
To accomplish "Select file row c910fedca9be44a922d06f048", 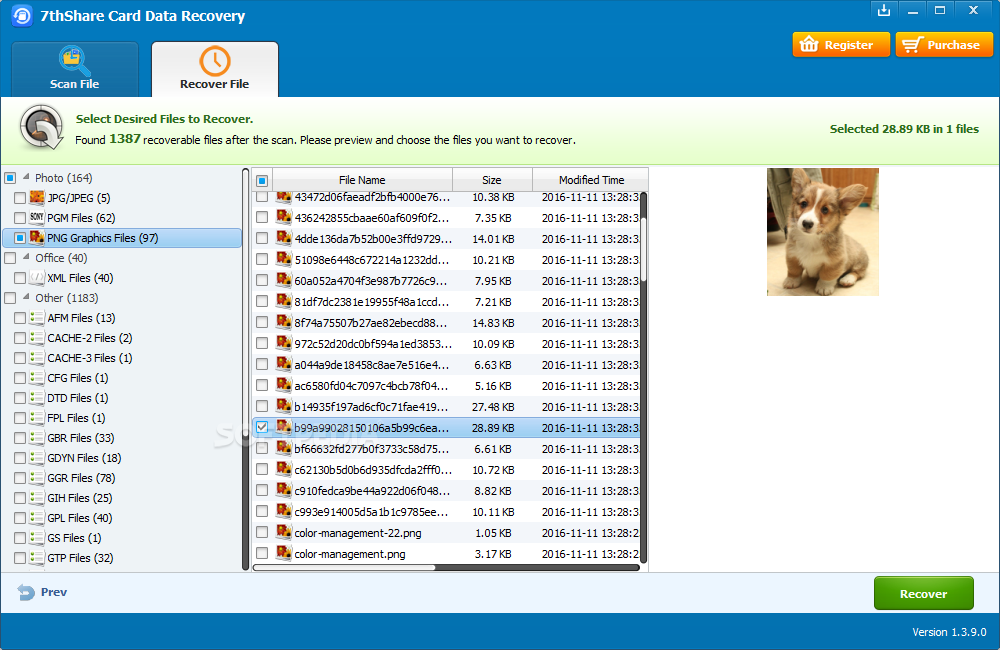I will pyautogui.click(x=446, y=491).
